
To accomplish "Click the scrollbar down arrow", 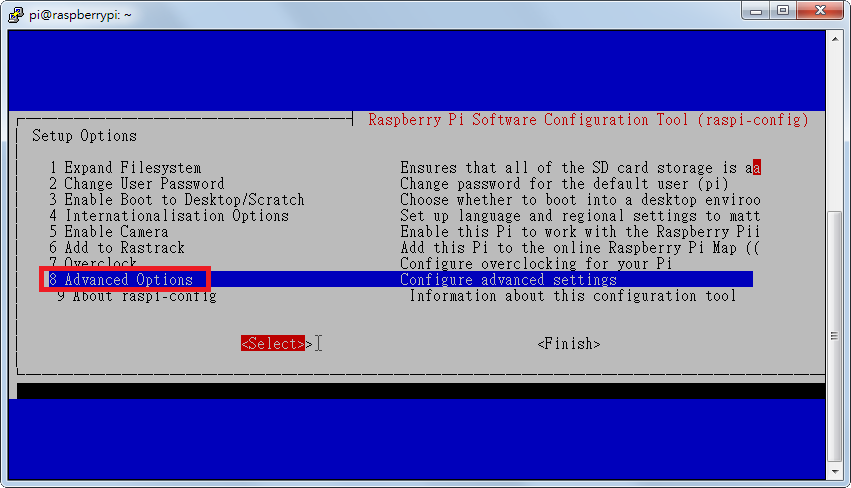I will pos(833,470).
